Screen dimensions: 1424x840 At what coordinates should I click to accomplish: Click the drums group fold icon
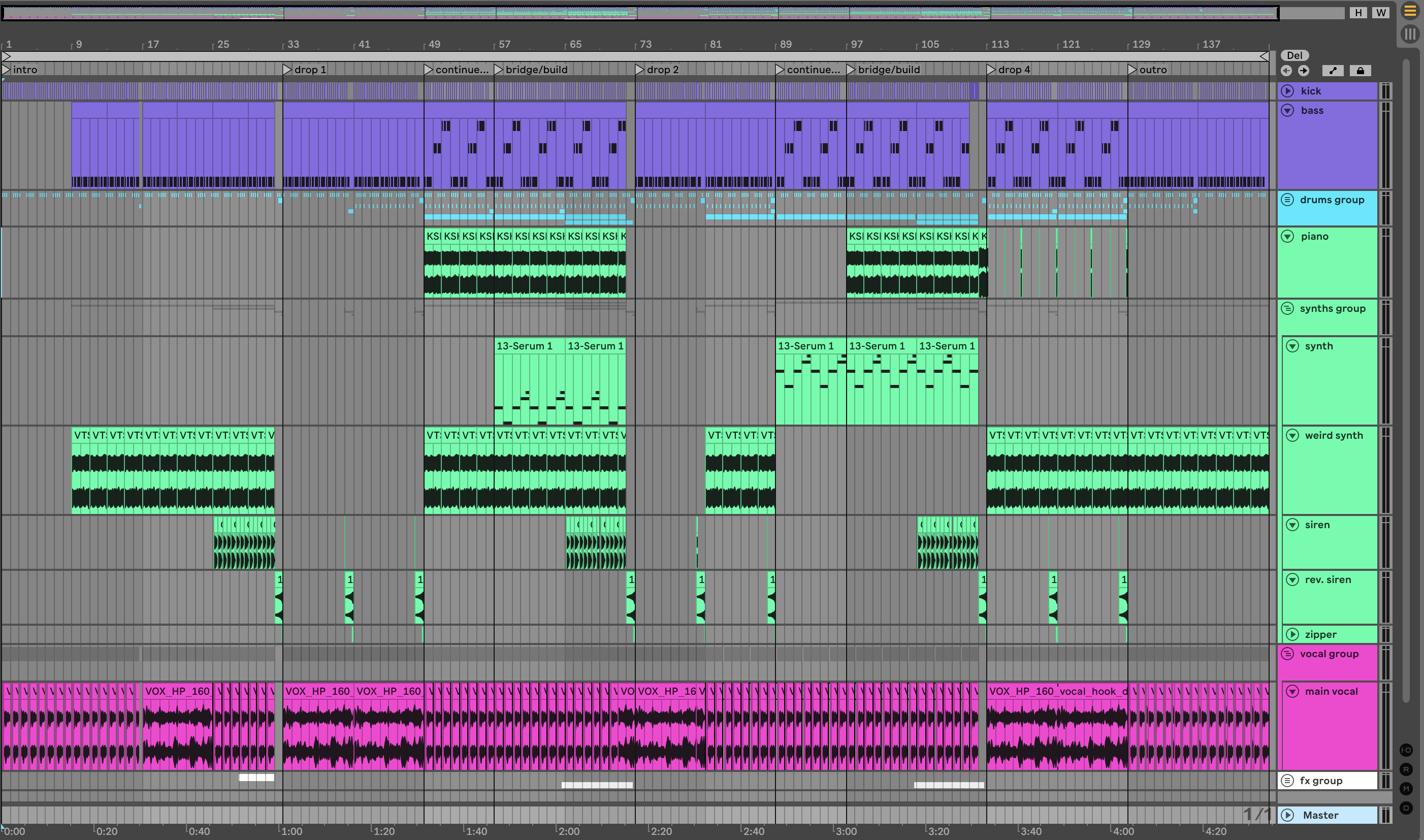click(x=1287, y=200)
